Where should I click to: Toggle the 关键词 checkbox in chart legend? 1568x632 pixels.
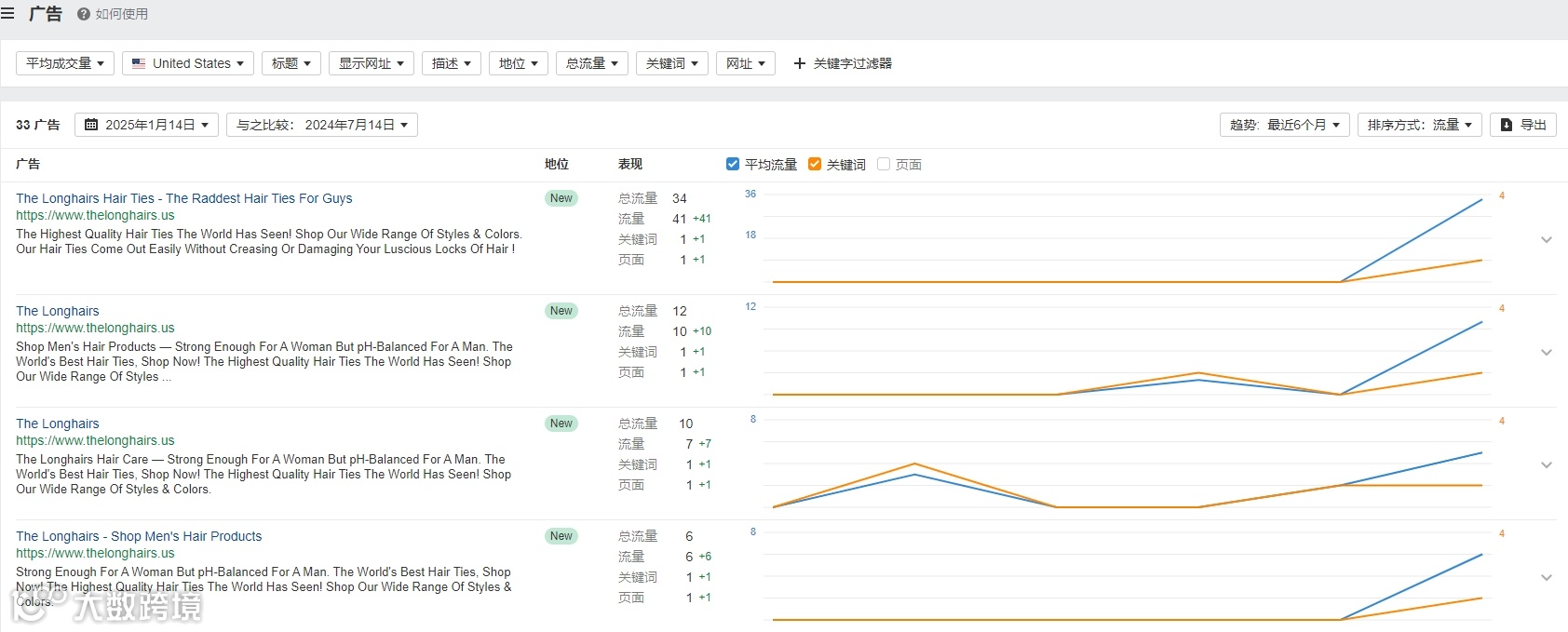pyautogui.click(x=815, y=164)
